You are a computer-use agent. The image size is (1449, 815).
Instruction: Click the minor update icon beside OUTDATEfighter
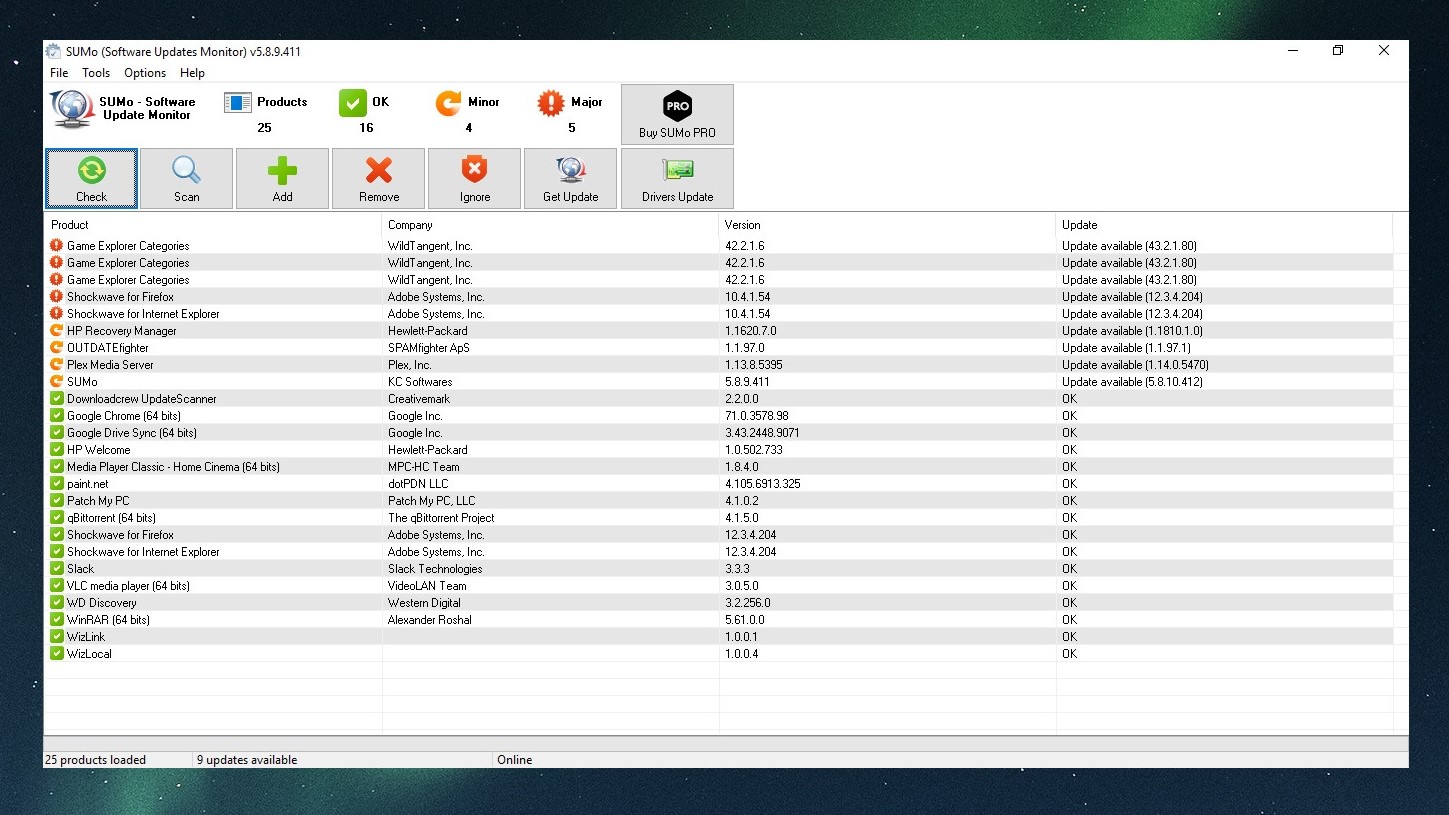57,348
